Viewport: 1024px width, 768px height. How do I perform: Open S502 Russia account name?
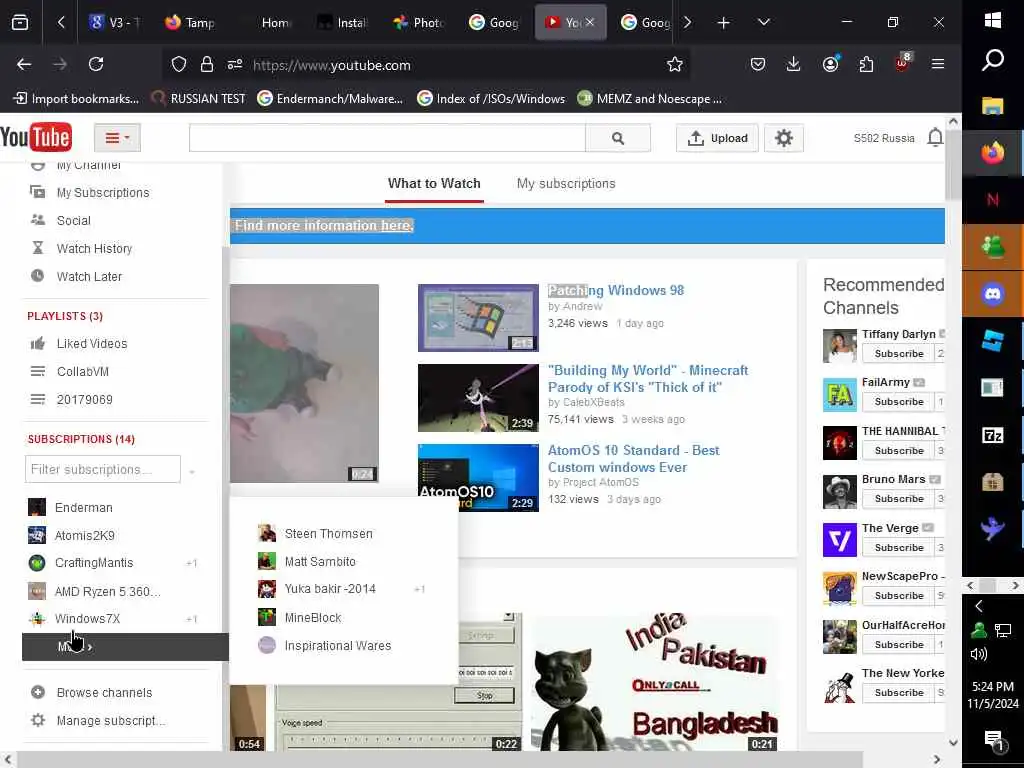(884, 138)
